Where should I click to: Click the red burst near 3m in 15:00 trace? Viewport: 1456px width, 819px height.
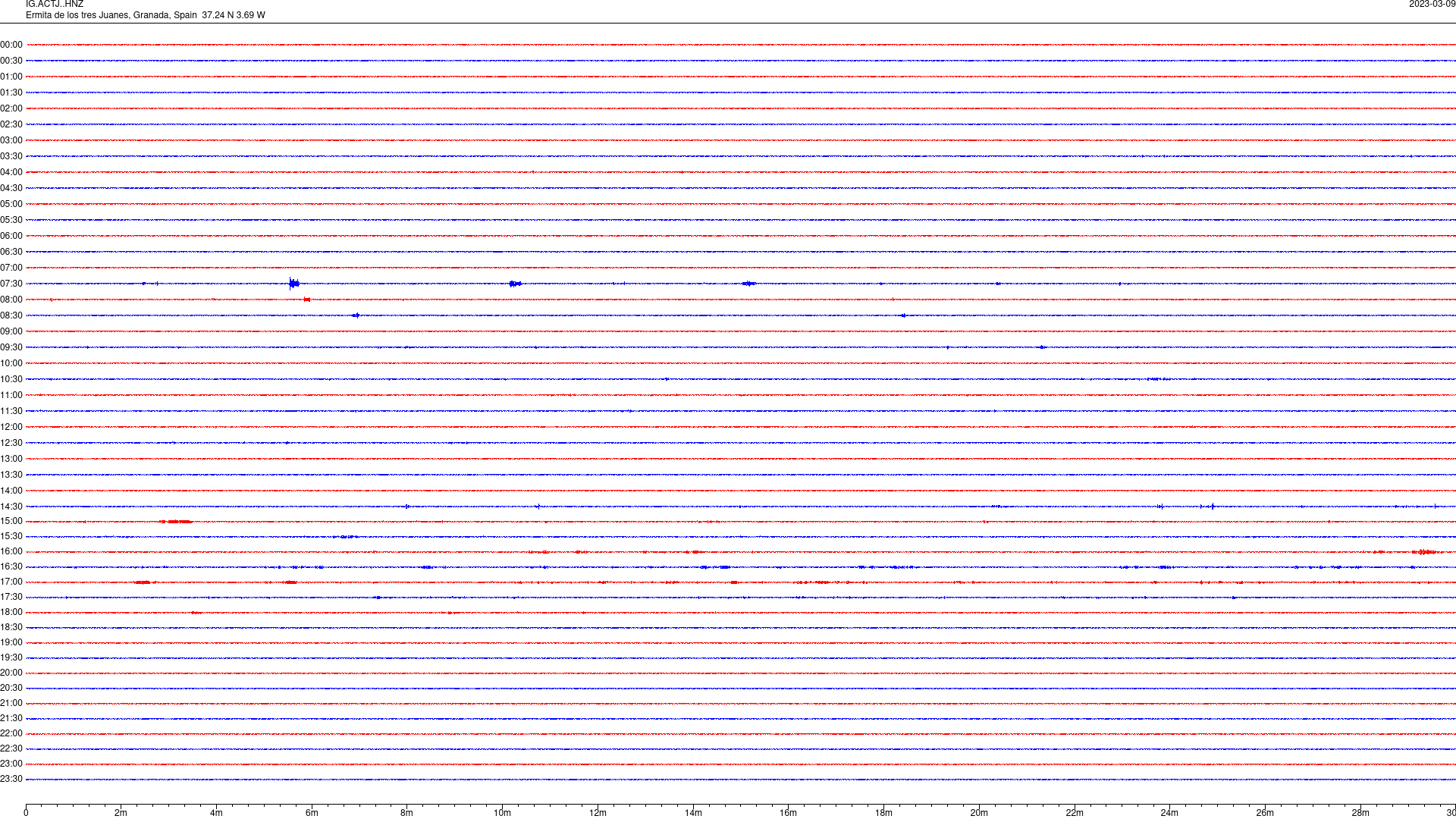pyautogui.click(x=176, y=522)
